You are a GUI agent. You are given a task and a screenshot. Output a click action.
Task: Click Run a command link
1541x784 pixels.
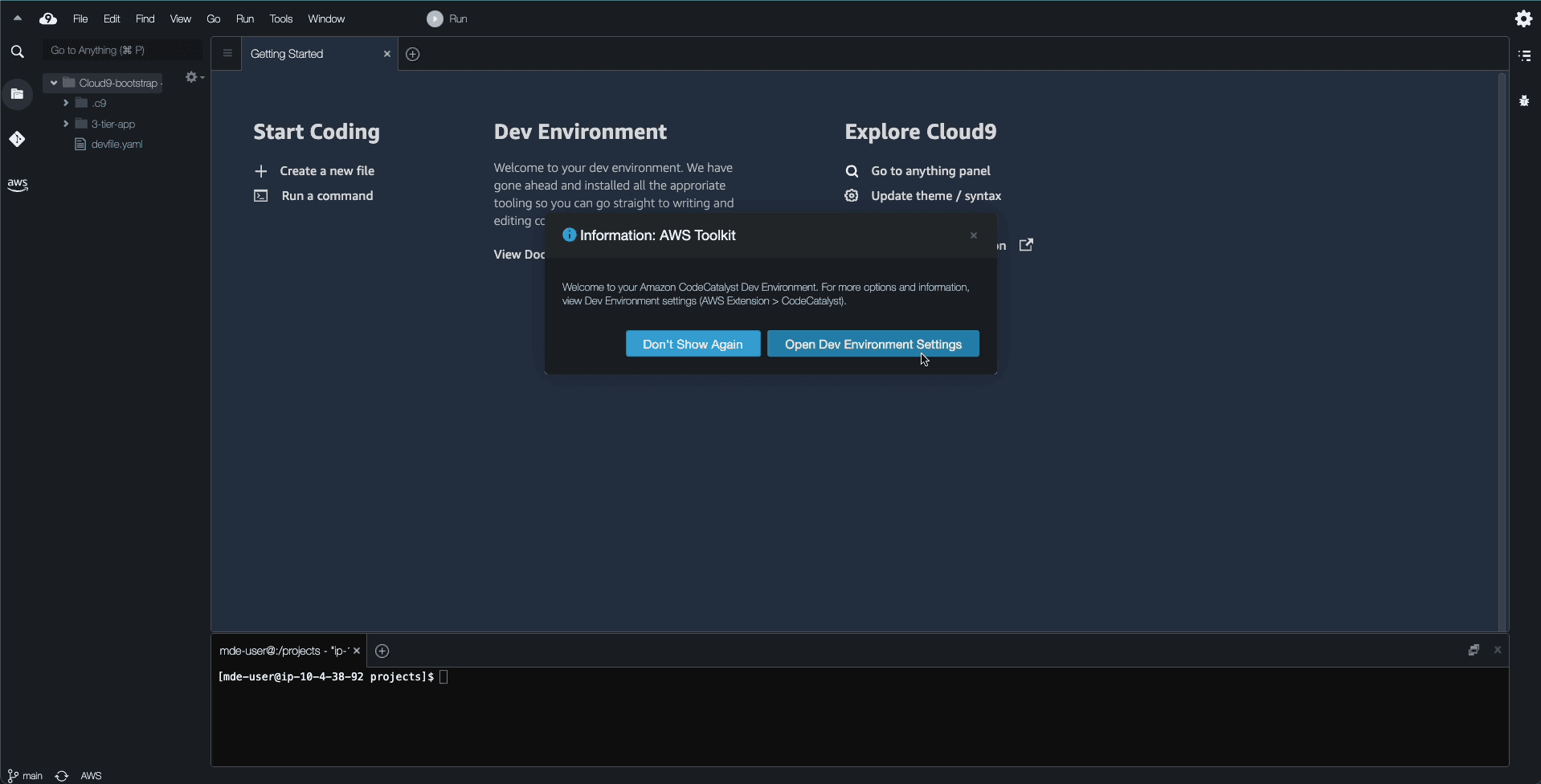point(327,196)
